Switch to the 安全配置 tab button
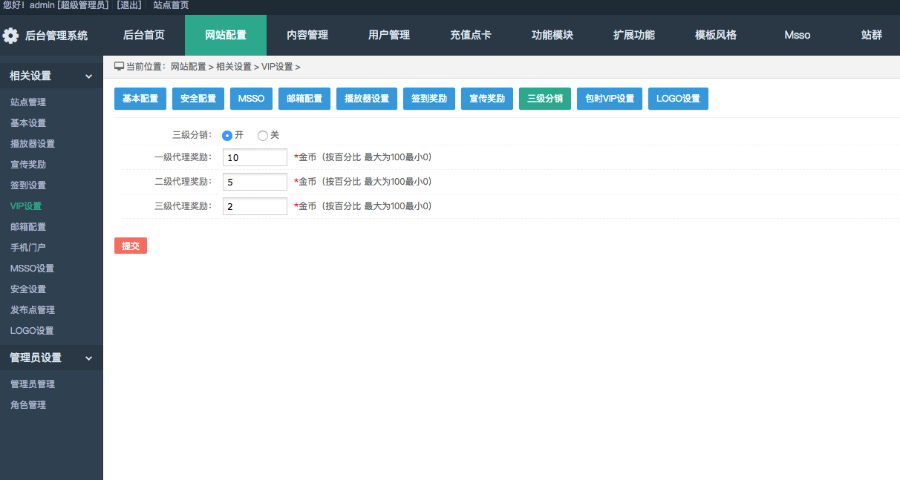This screenshot has width=900, height=480. [x=198, y=99]
